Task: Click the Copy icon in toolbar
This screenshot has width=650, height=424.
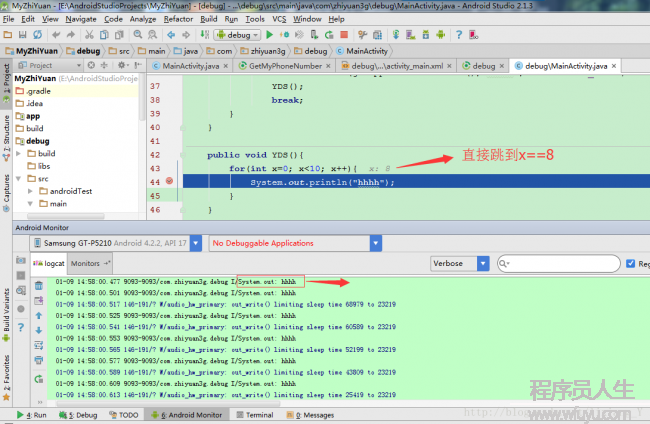Action: pos(104,35)
